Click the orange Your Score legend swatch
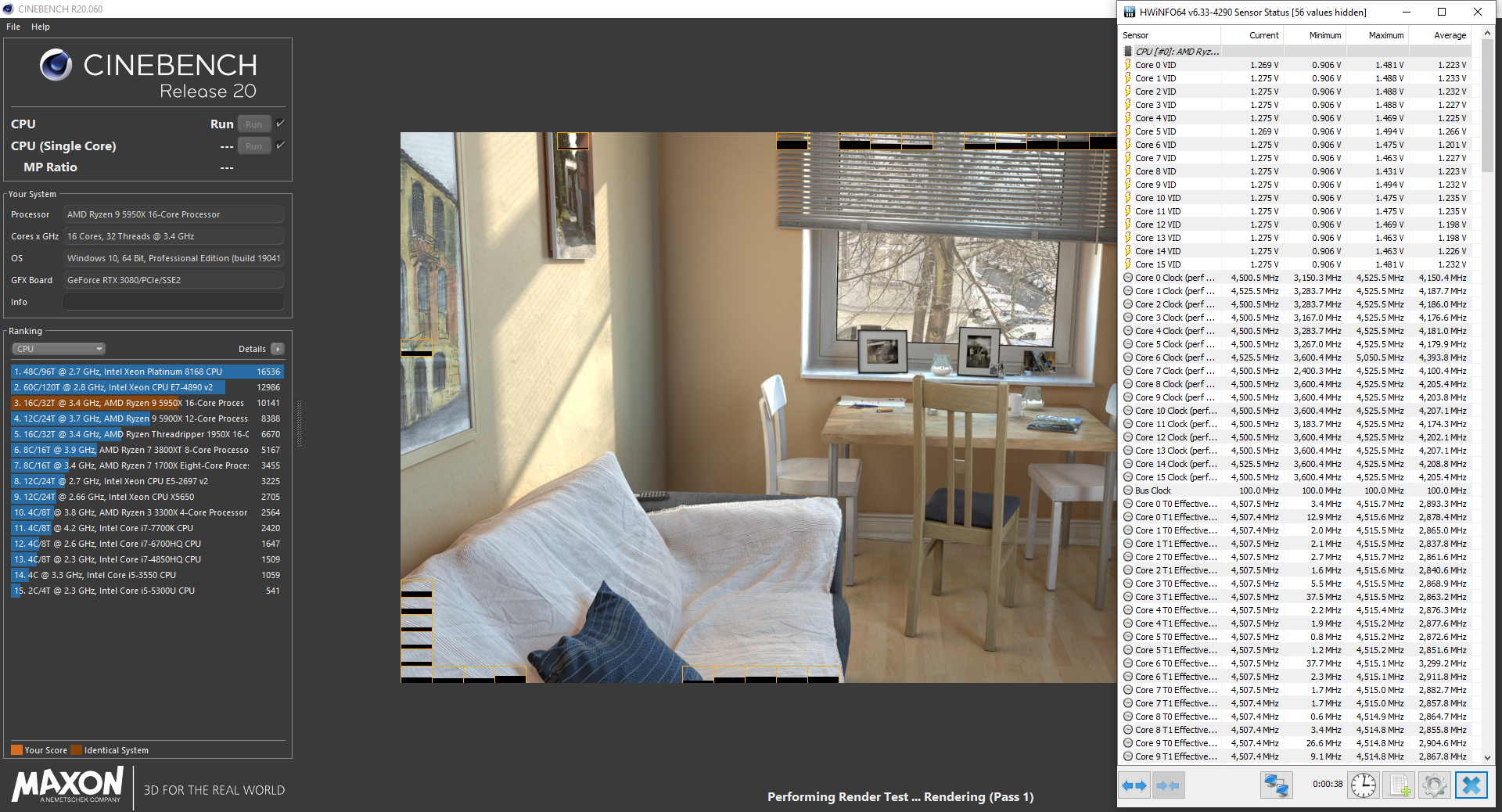The height and width of the screenshot is (812, 1502). coord(16,749)
